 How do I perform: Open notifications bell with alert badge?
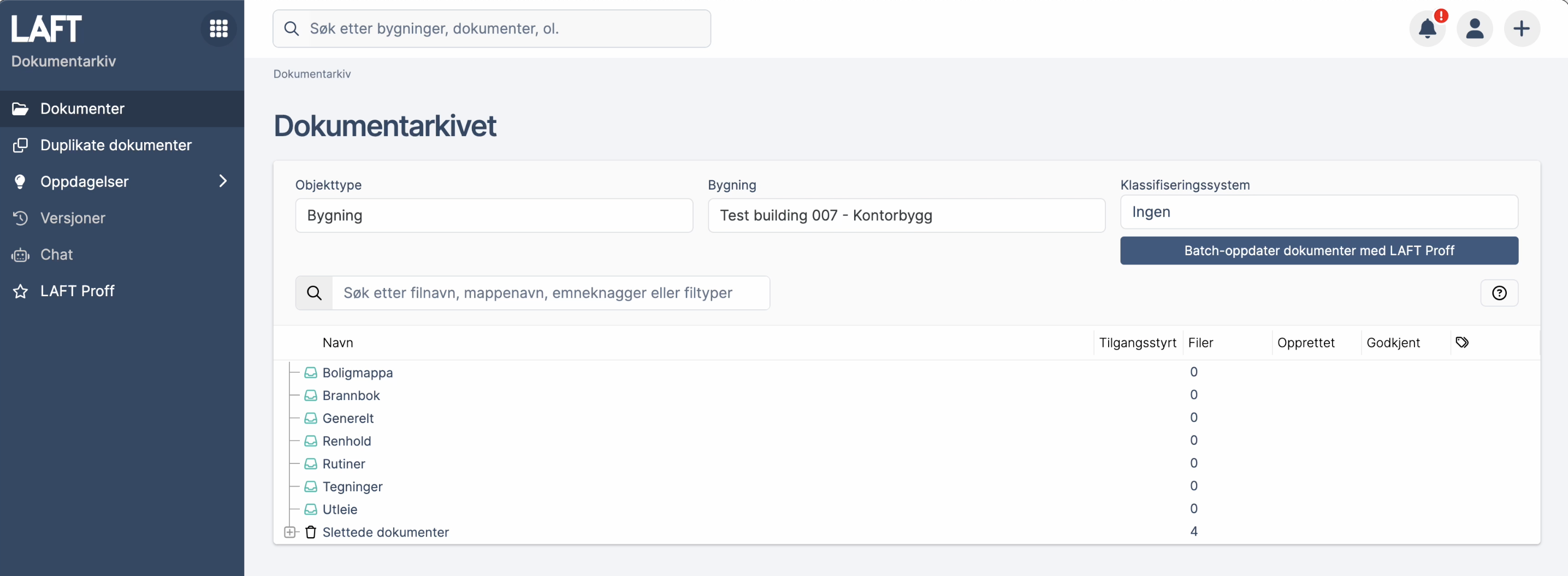[1428, 28]
